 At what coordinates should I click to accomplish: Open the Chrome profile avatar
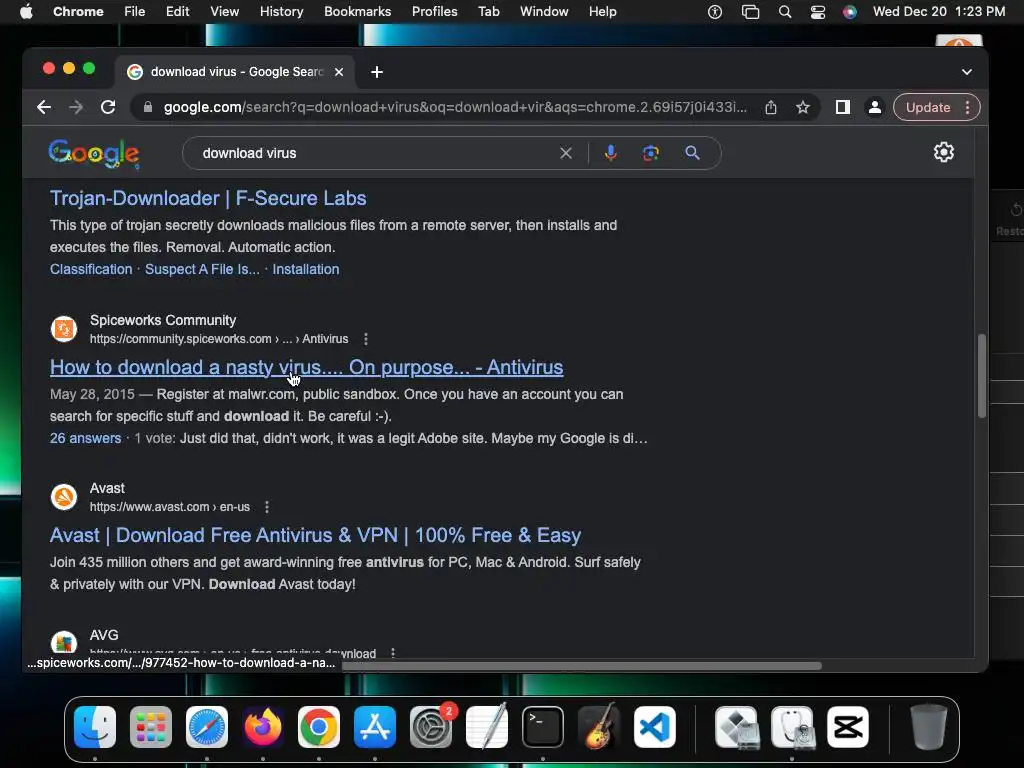click(x=874, y=107)
